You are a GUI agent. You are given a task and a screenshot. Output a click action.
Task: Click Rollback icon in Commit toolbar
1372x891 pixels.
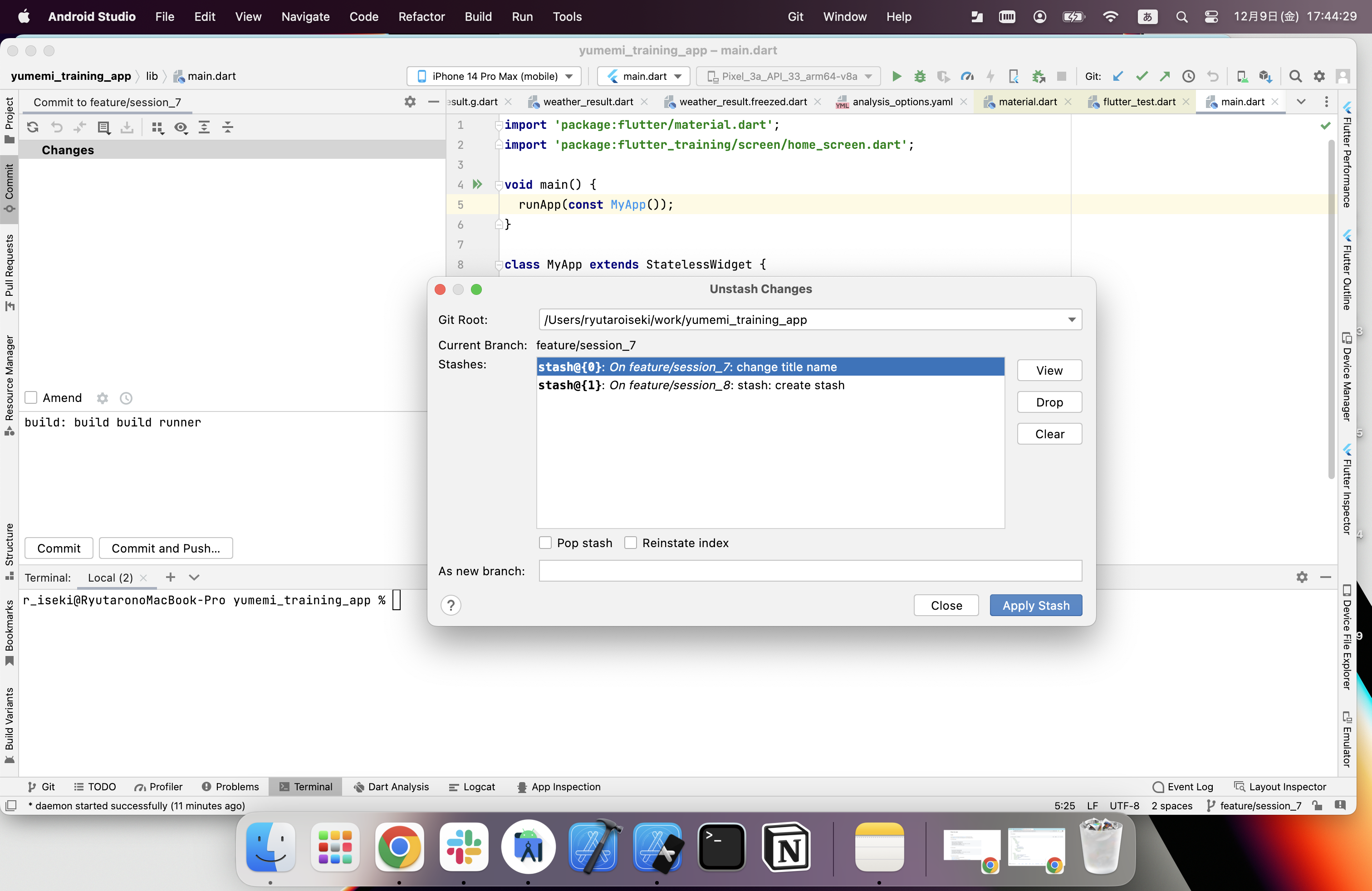click(57, 127)
